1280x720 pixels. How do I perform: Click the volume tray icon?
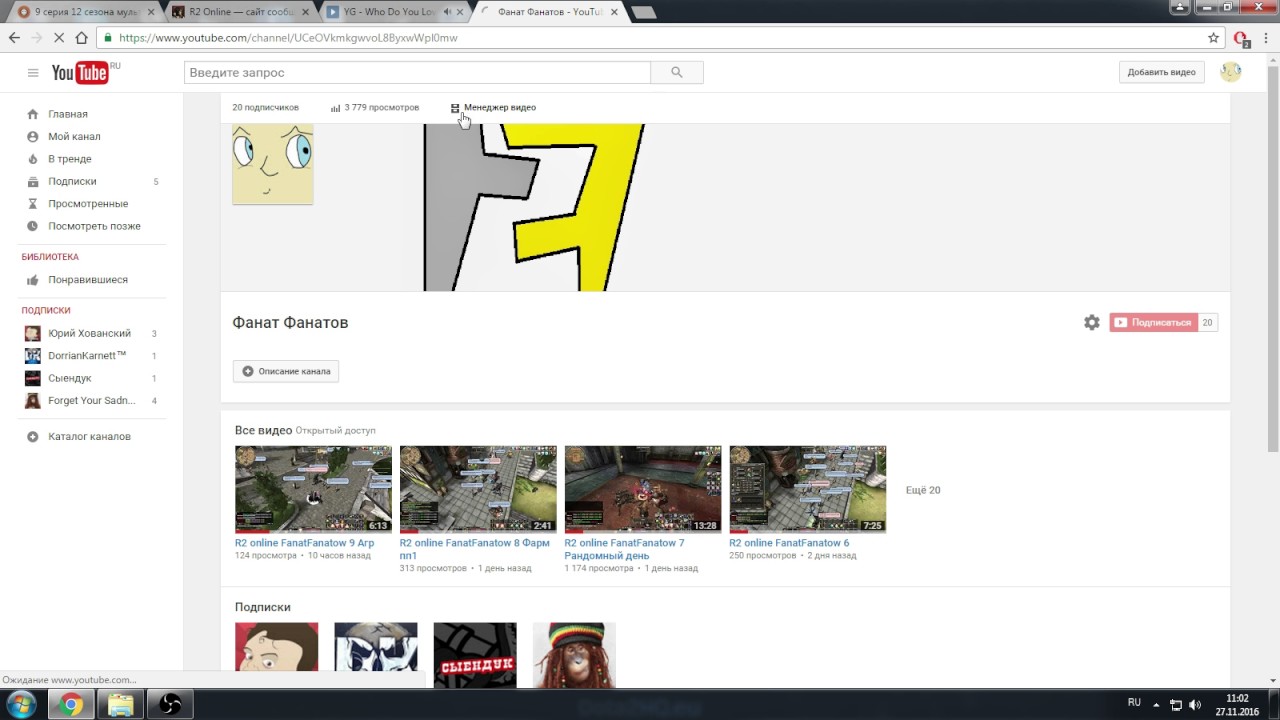click(x=1195, y=705)
